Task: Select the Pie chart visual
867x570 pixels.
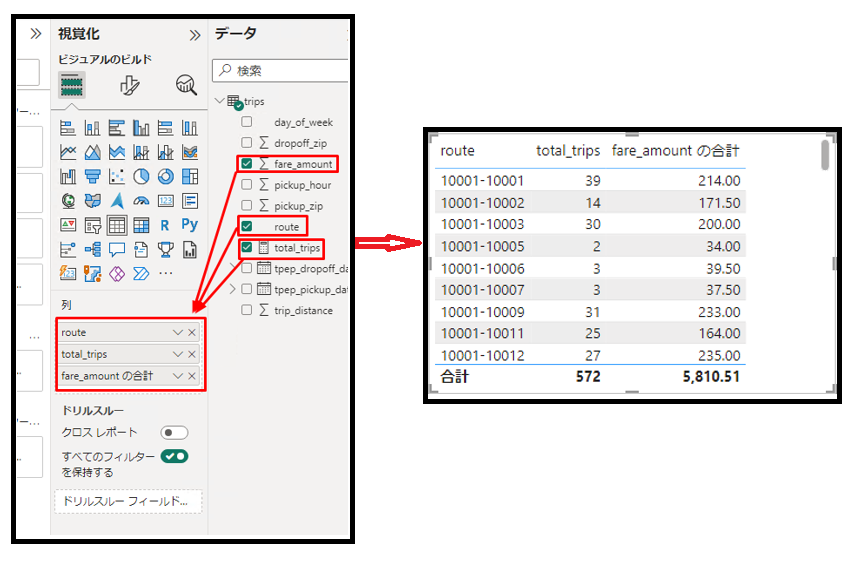Action: pyautogui.click(x=141, y=176)
